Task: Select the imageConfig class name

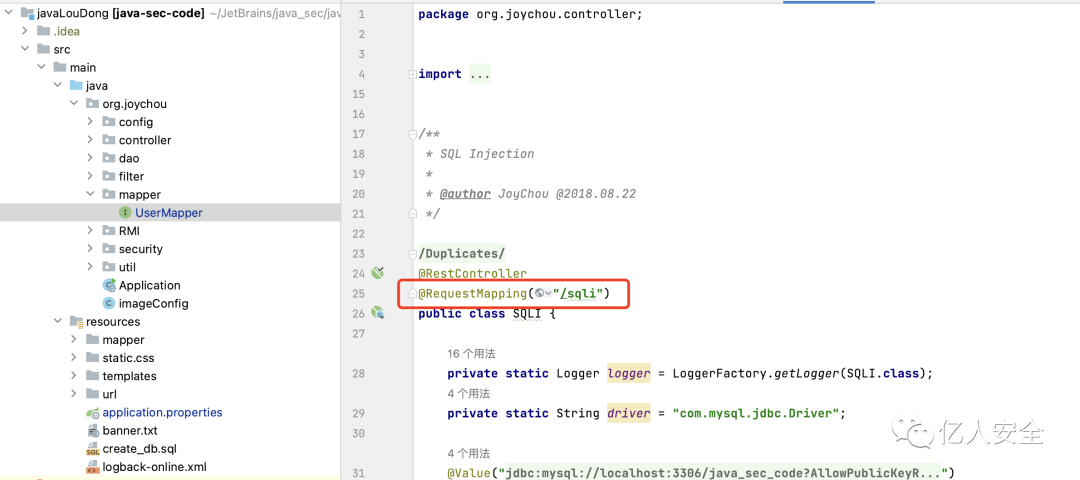Action: click(x=154, y=303)
